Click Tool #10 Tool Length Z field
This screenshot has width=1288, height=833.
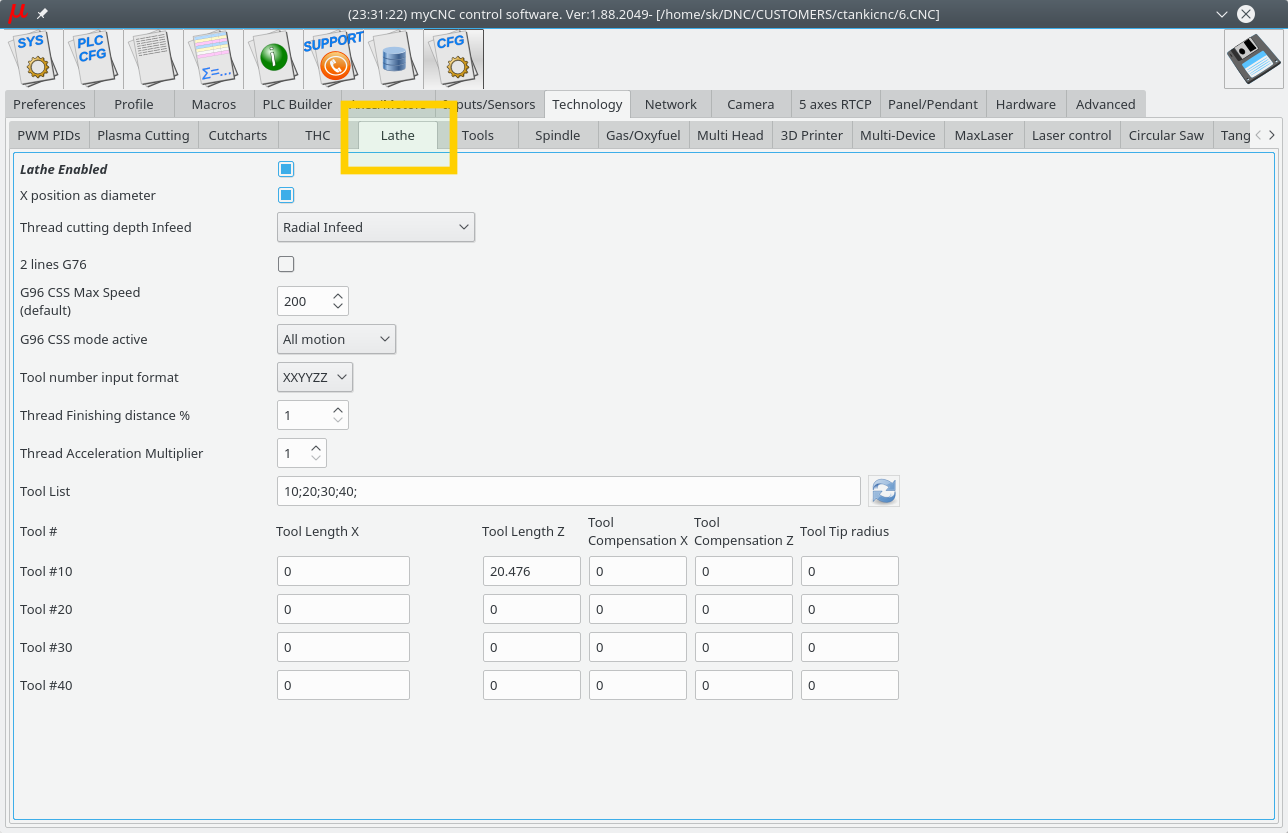point(531,571)
